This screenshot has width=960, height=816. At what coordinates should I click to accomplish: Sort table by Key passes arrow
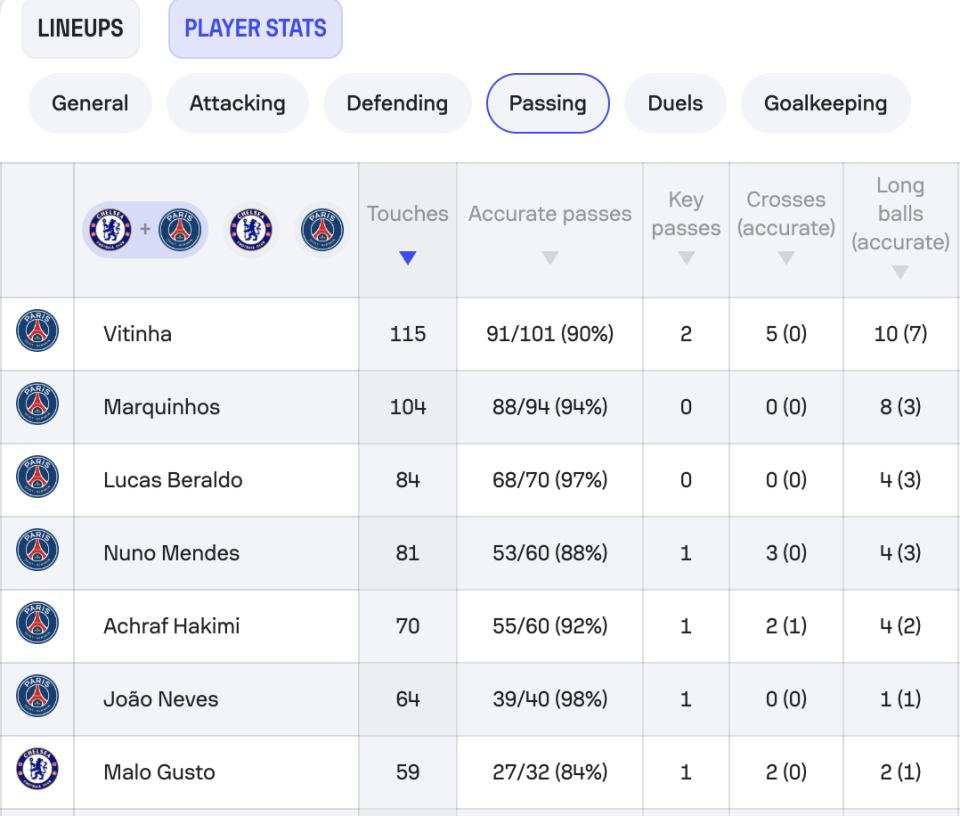point(686,258)
